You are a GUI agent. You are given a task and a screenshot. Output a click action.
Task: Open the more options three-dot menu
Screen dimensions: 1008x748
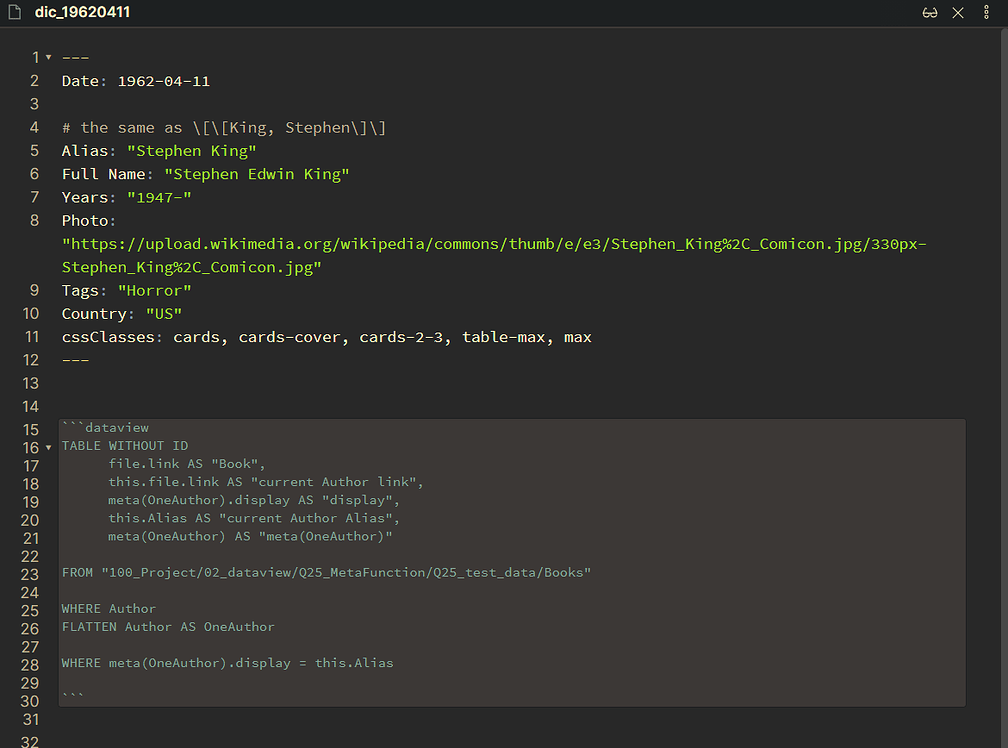pyautogui.click(x=985, y=12)
